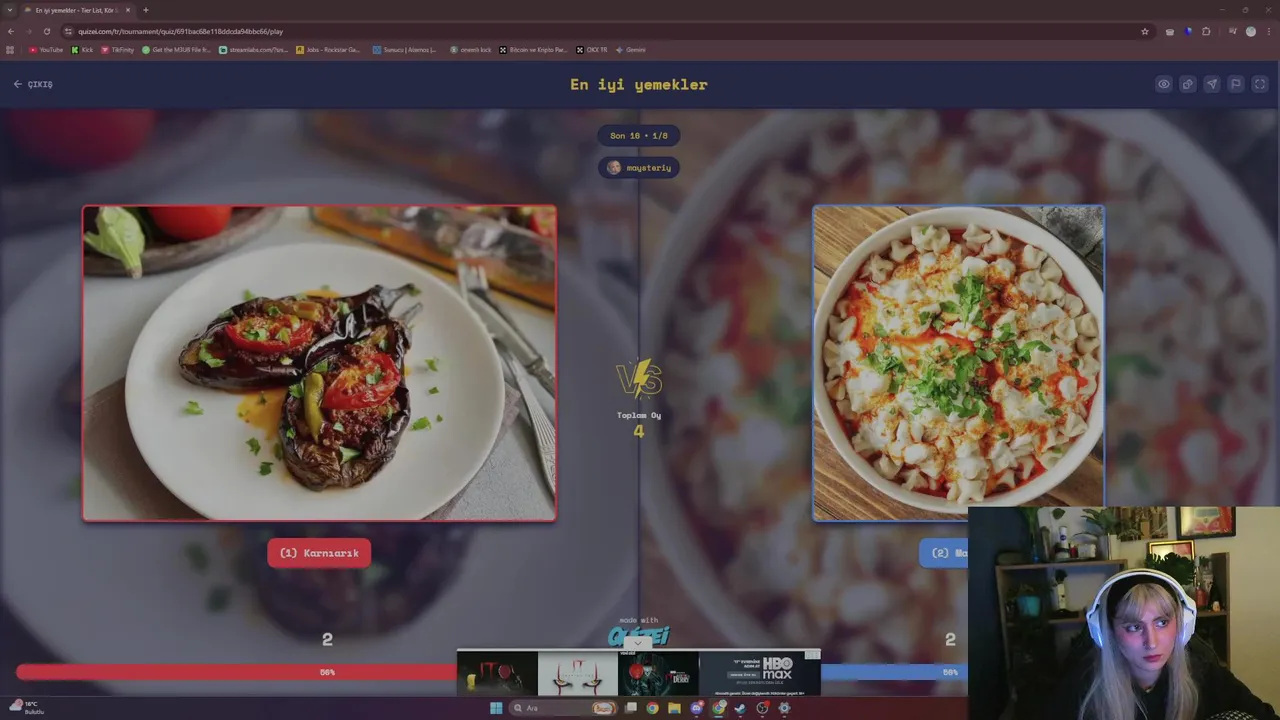Viewport: 1280px width, 720px height.
Task: Bookmark this page with star icon
Action: click(1145, 31)
